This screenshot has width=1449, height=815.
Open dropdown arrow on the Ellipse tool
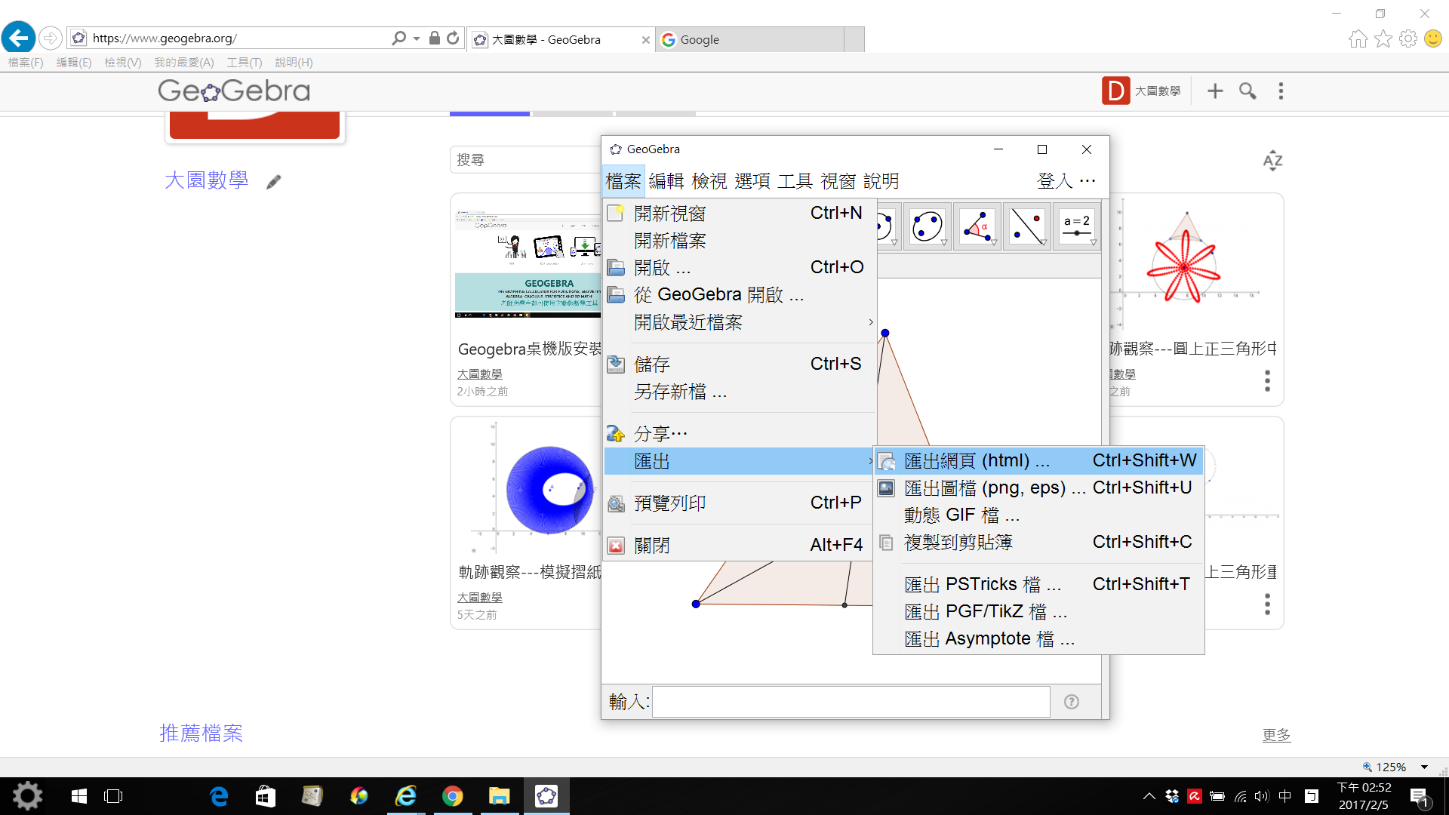tap(944, 243)
